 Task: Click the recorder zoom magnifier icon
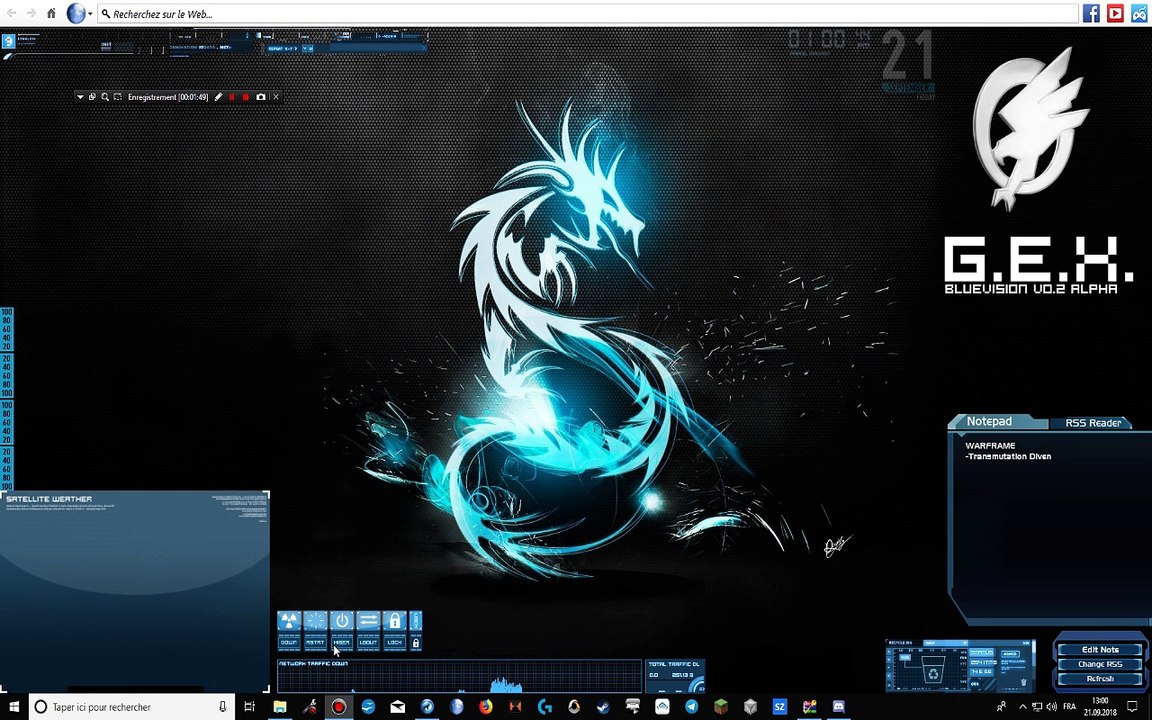pyautogui.click(x=105, y=97)
